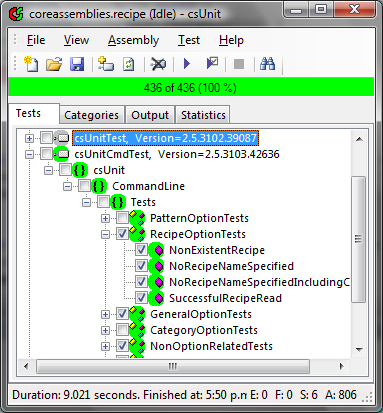The width and height of the screenshot is (383, 413).
Task: Click the grey Stop tests square
Action: tap(239, 64)
